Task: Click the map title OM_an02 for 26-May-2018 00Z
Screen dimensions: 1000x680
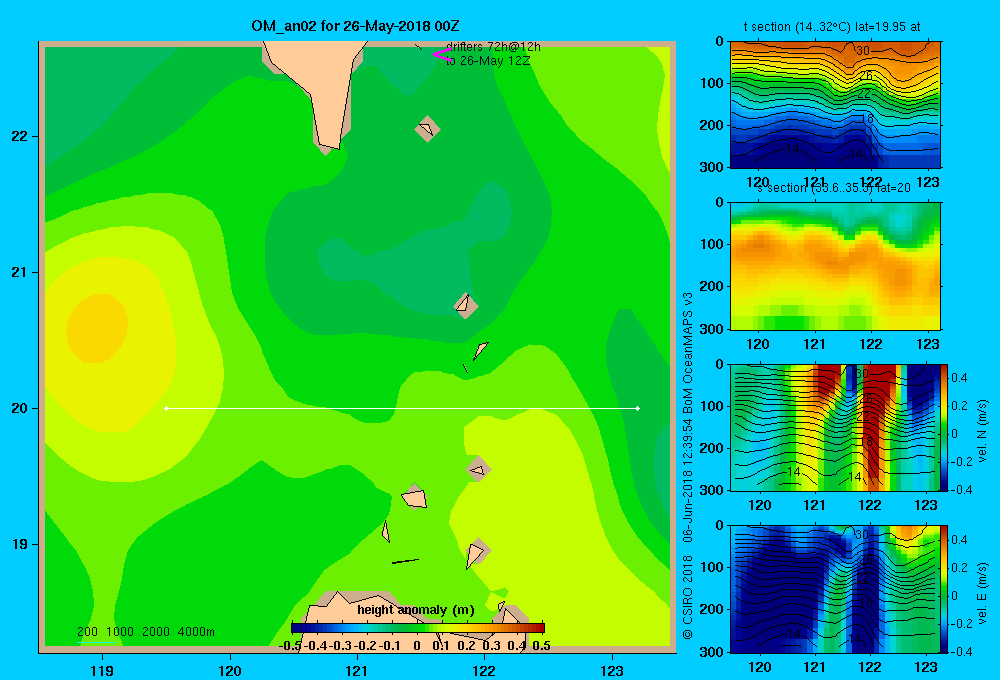Action: [x=355, y=26]
